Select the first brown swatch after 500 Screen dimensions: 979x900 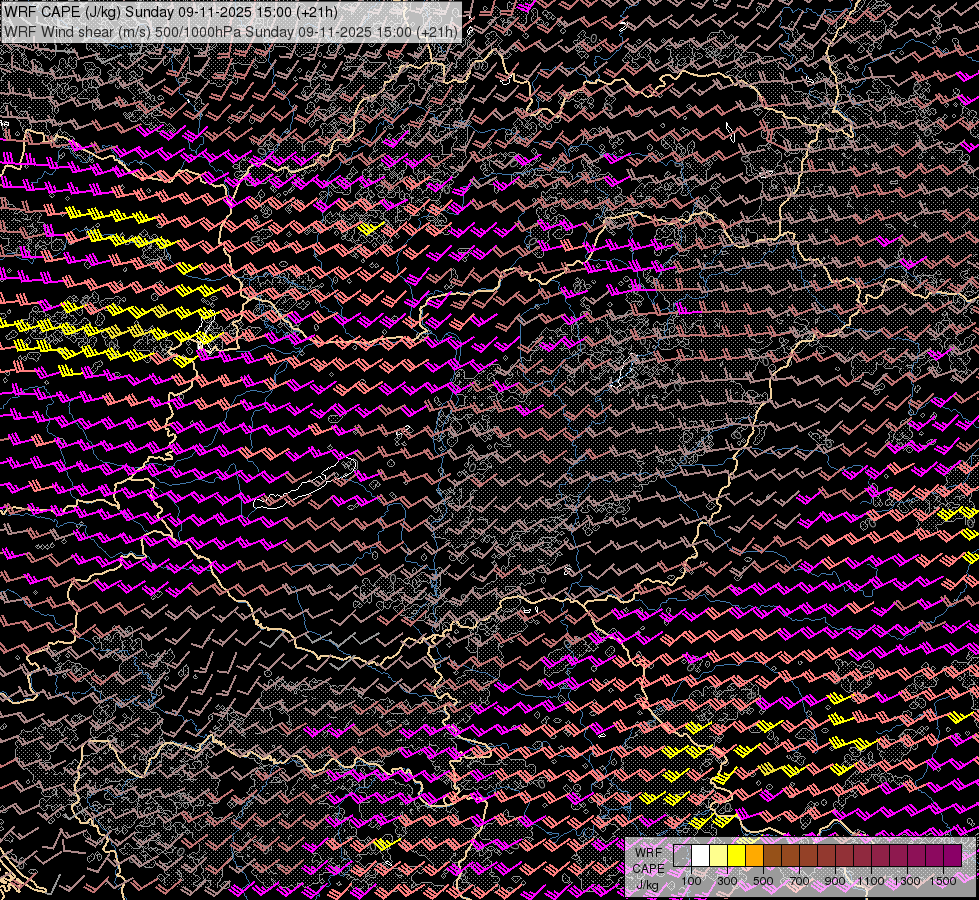click(x=772, y=856)
